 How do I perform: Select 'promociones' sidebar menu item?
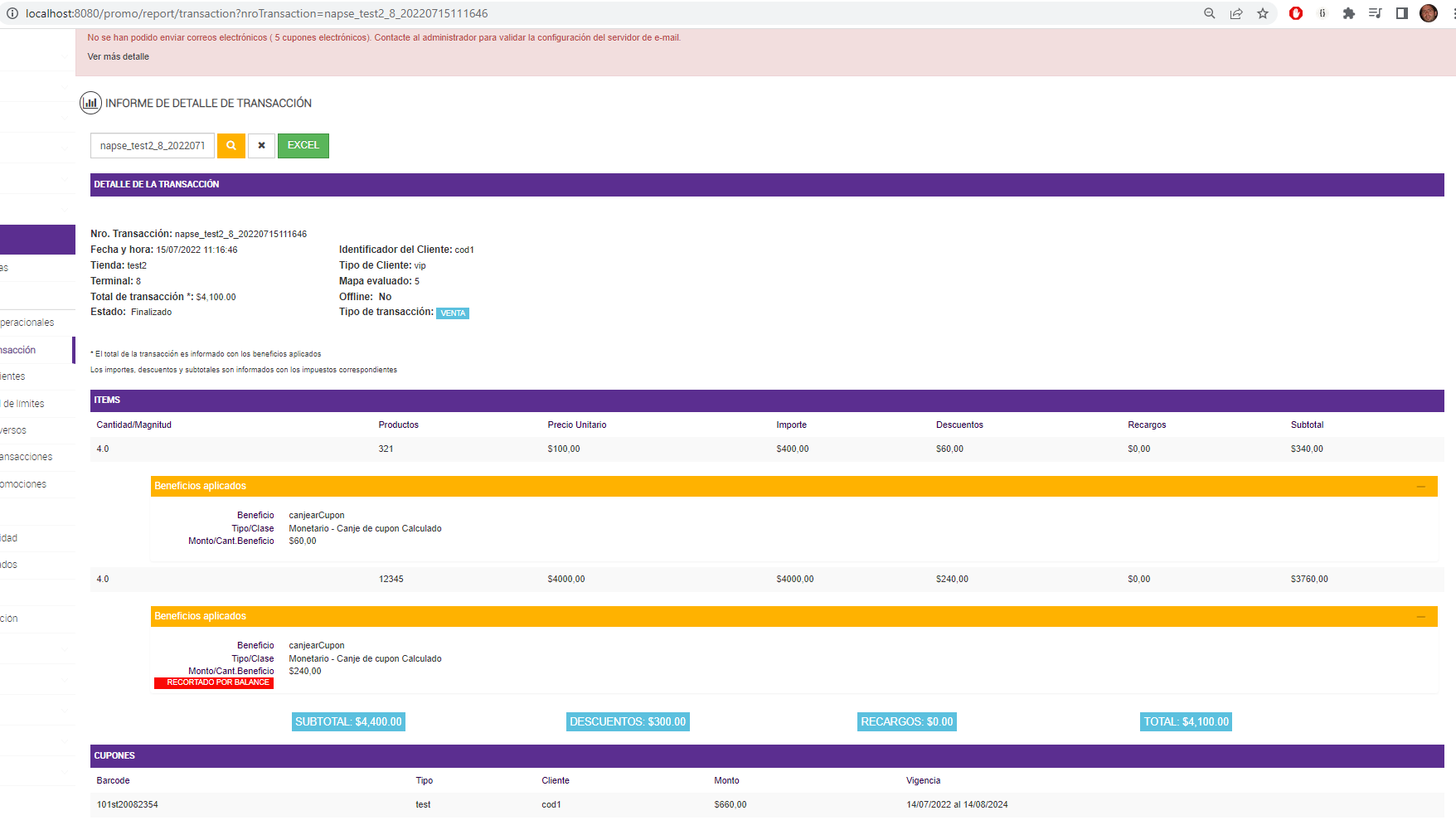point(23,484)
